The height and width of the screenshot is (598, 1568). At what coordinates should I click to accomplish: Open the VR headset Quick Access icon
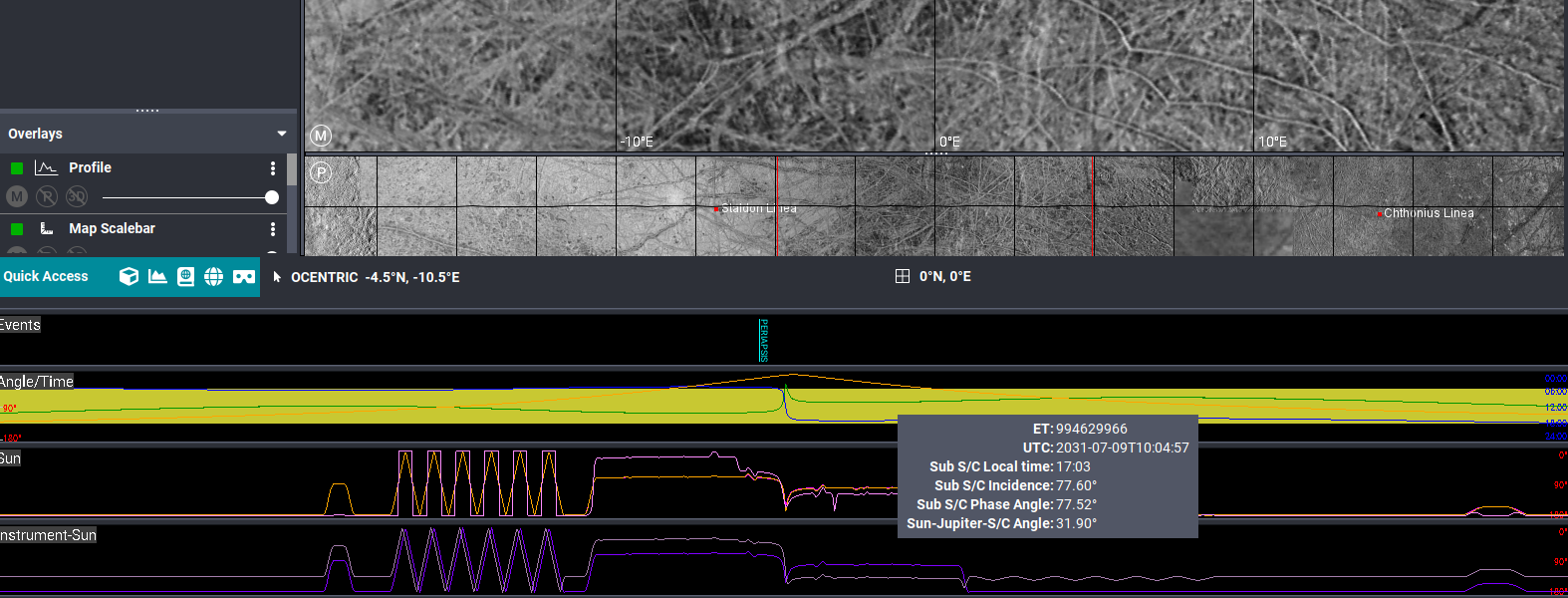point(244,276)
